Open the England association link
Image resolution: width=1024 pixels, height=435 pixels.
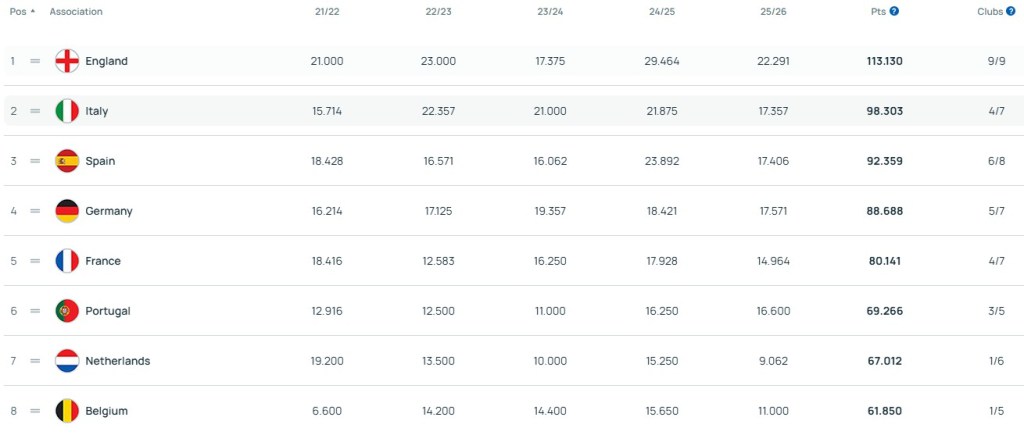(106, 61)
